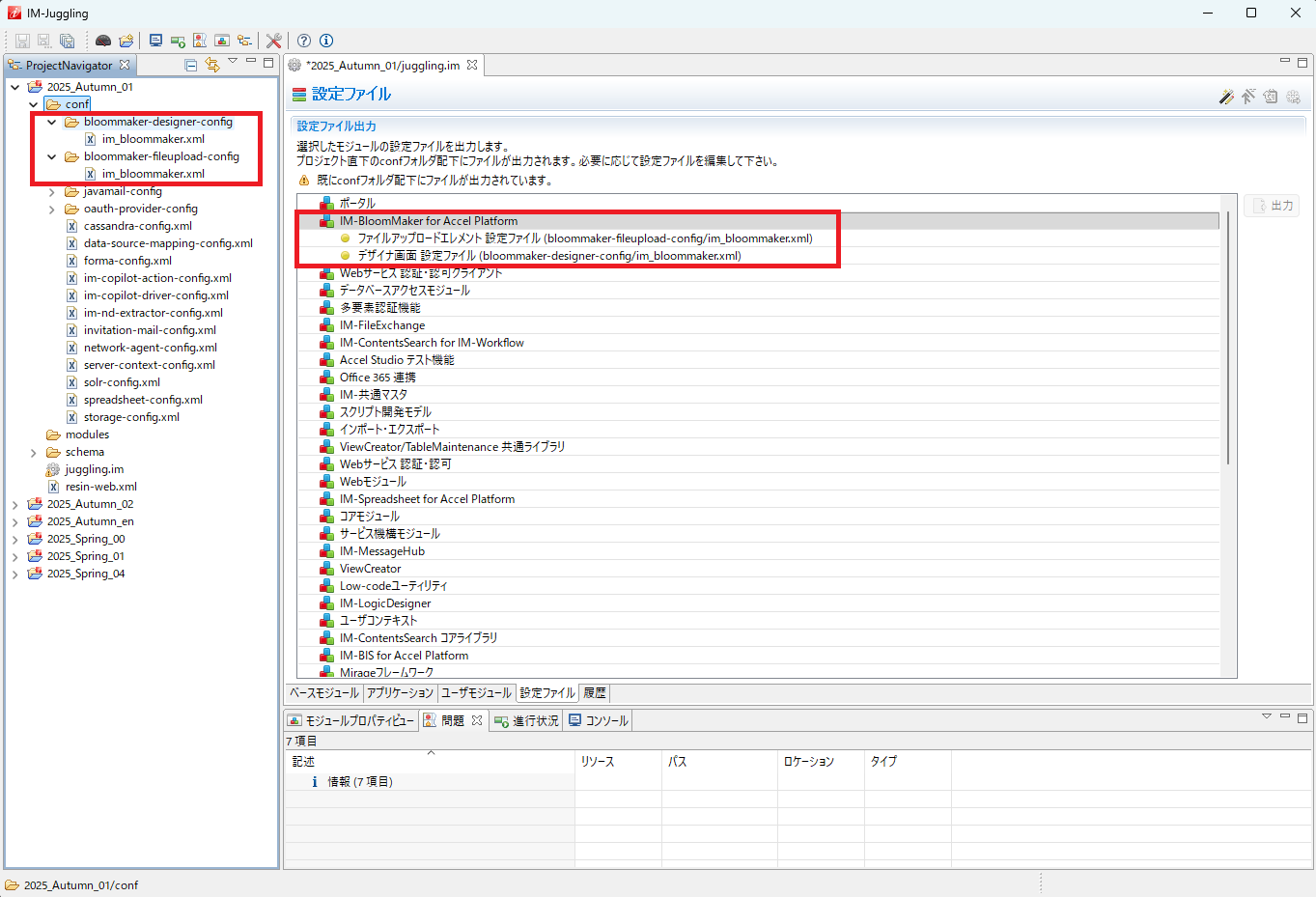
Task: Click the speedometer gauge toolbar icon
Action: [x=103, y=41]
